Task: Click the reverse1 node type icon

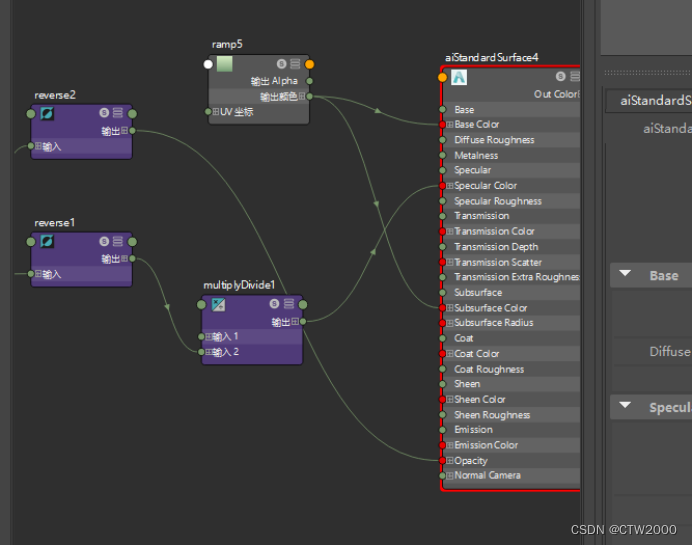Action: tap(47, 241)
